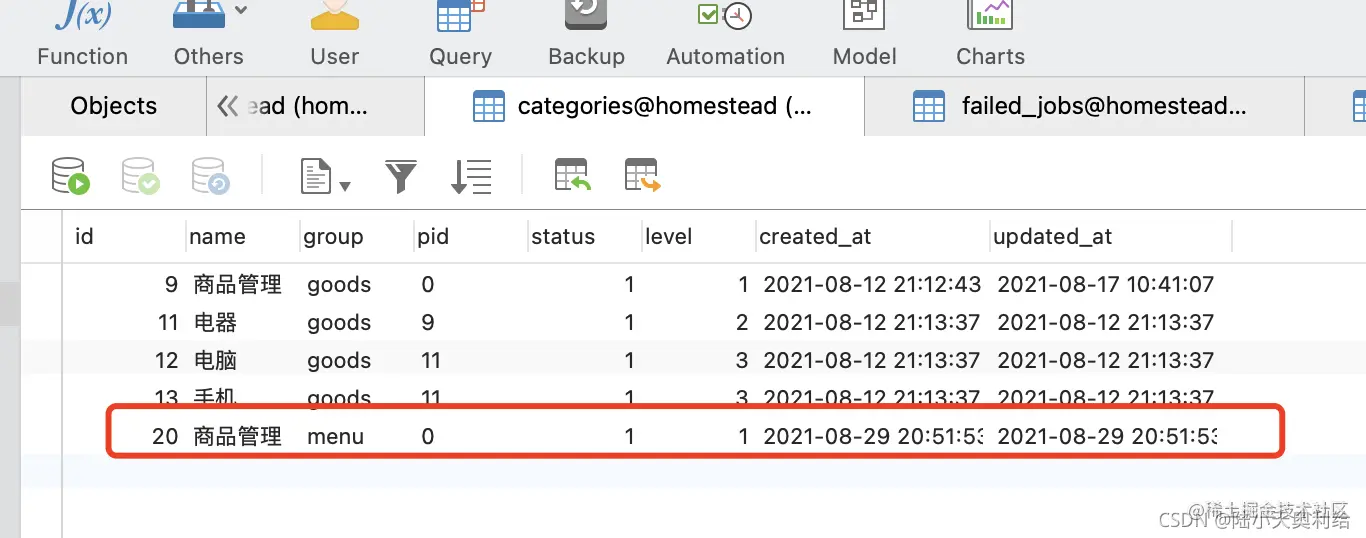
Task: Click the pid column header
Action: (x=471, y=237)
